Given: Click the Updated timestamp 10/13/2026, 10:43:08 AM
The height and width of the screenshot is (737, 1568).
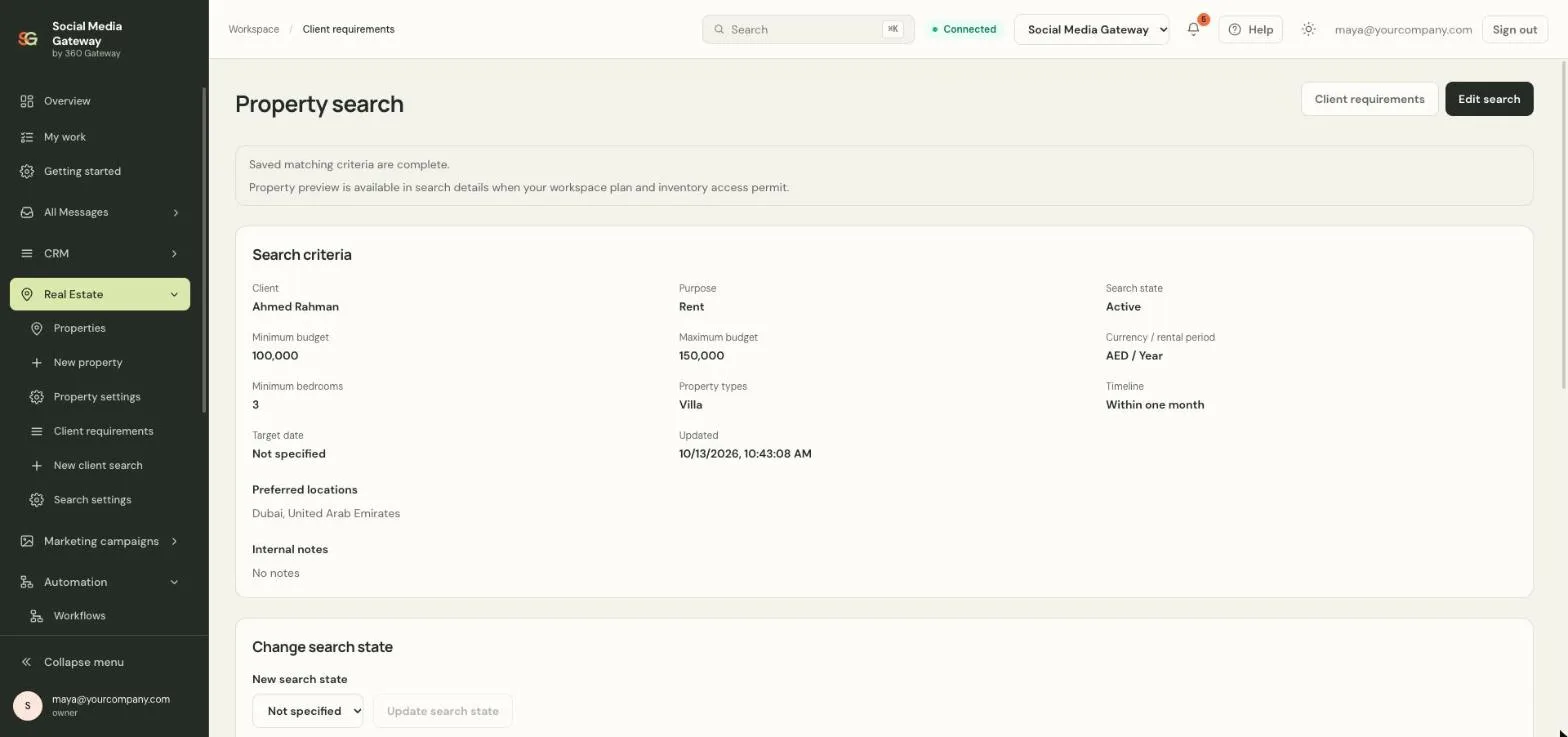Looking at the screenshot, I should pyautogui.click(x=745, y=454).
